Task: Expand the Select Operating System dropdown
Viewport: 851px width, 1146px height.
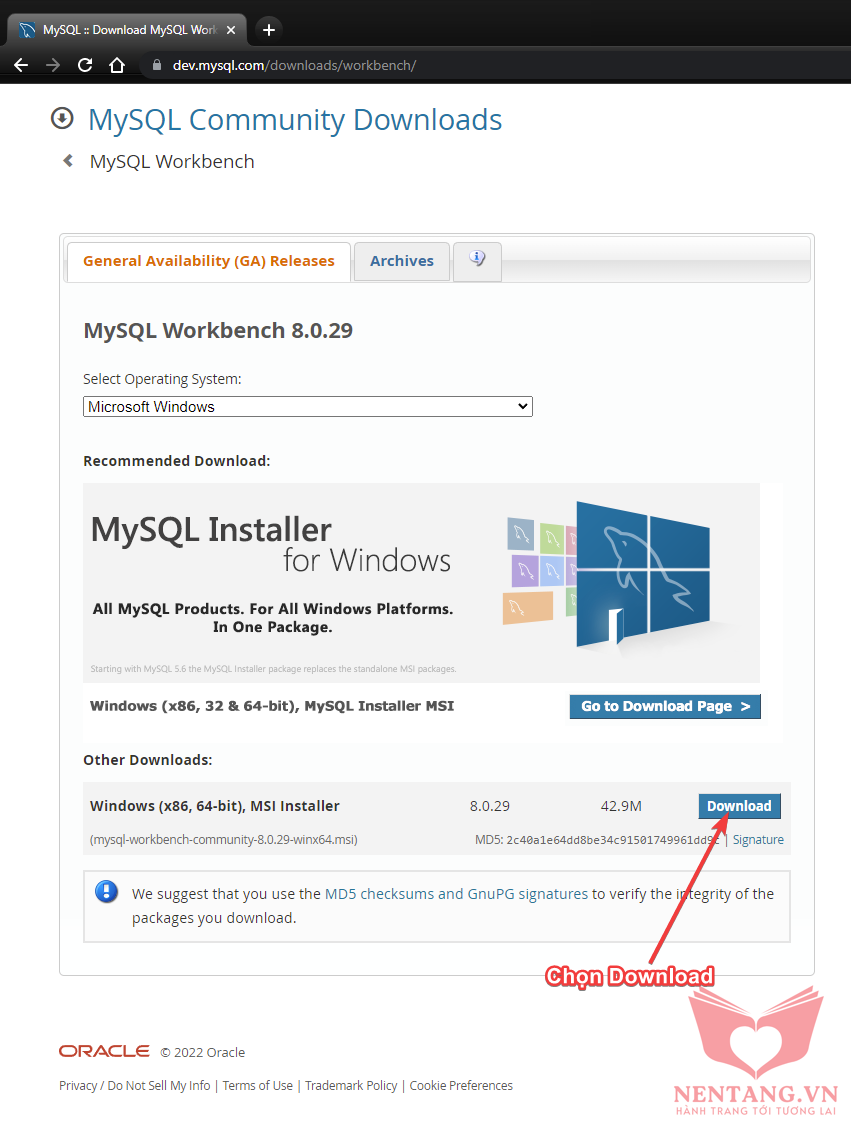Action: click(307, 407)
